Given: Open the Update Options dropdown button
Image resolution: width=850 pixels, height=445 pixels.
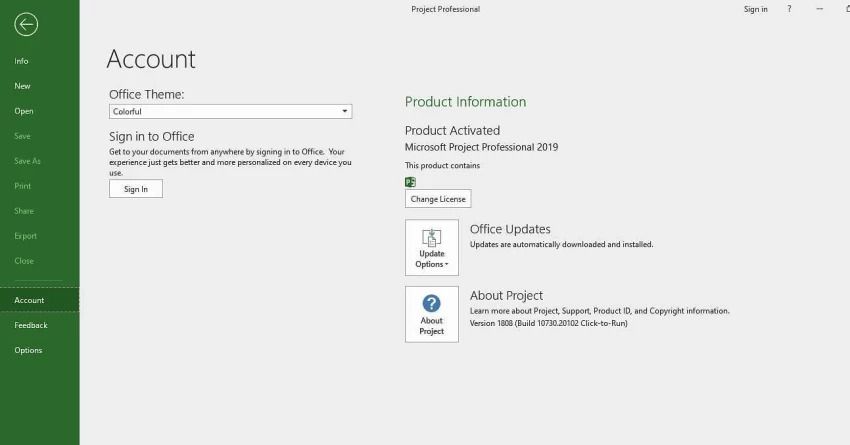Looking at the screenshot, I should [432, 248].
